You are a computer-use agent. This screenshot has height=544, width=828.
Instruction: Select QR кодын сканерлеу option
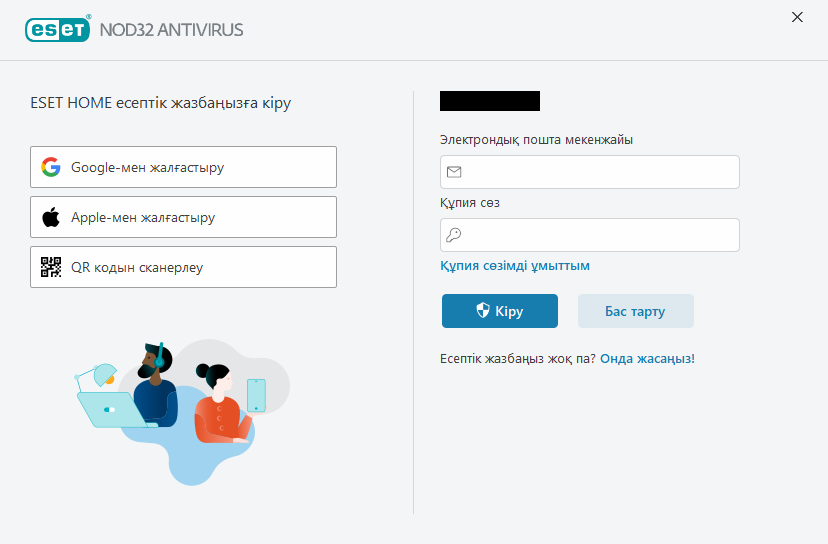(x=183, y=267)
